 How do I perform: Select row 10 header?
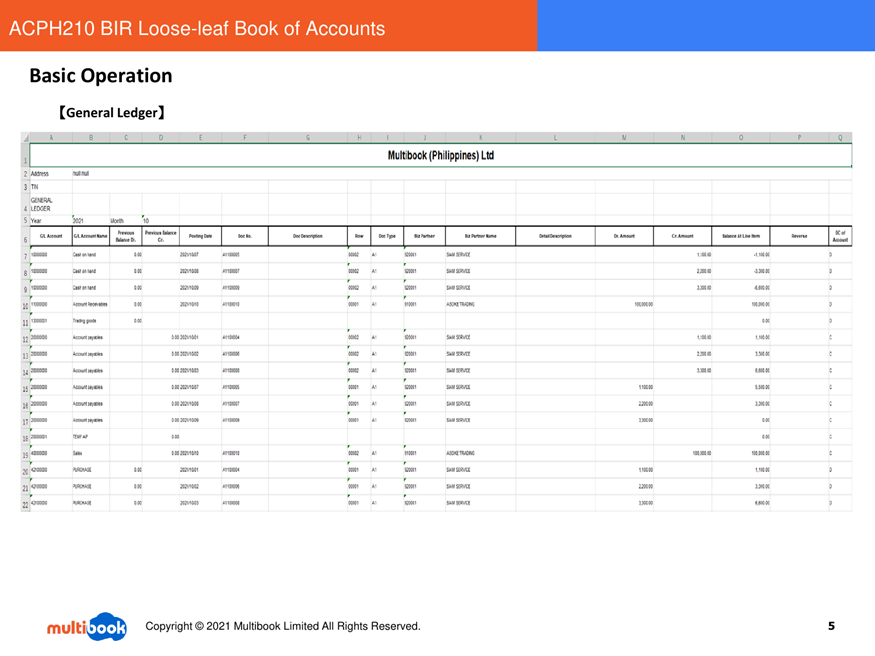pos(25,305)
